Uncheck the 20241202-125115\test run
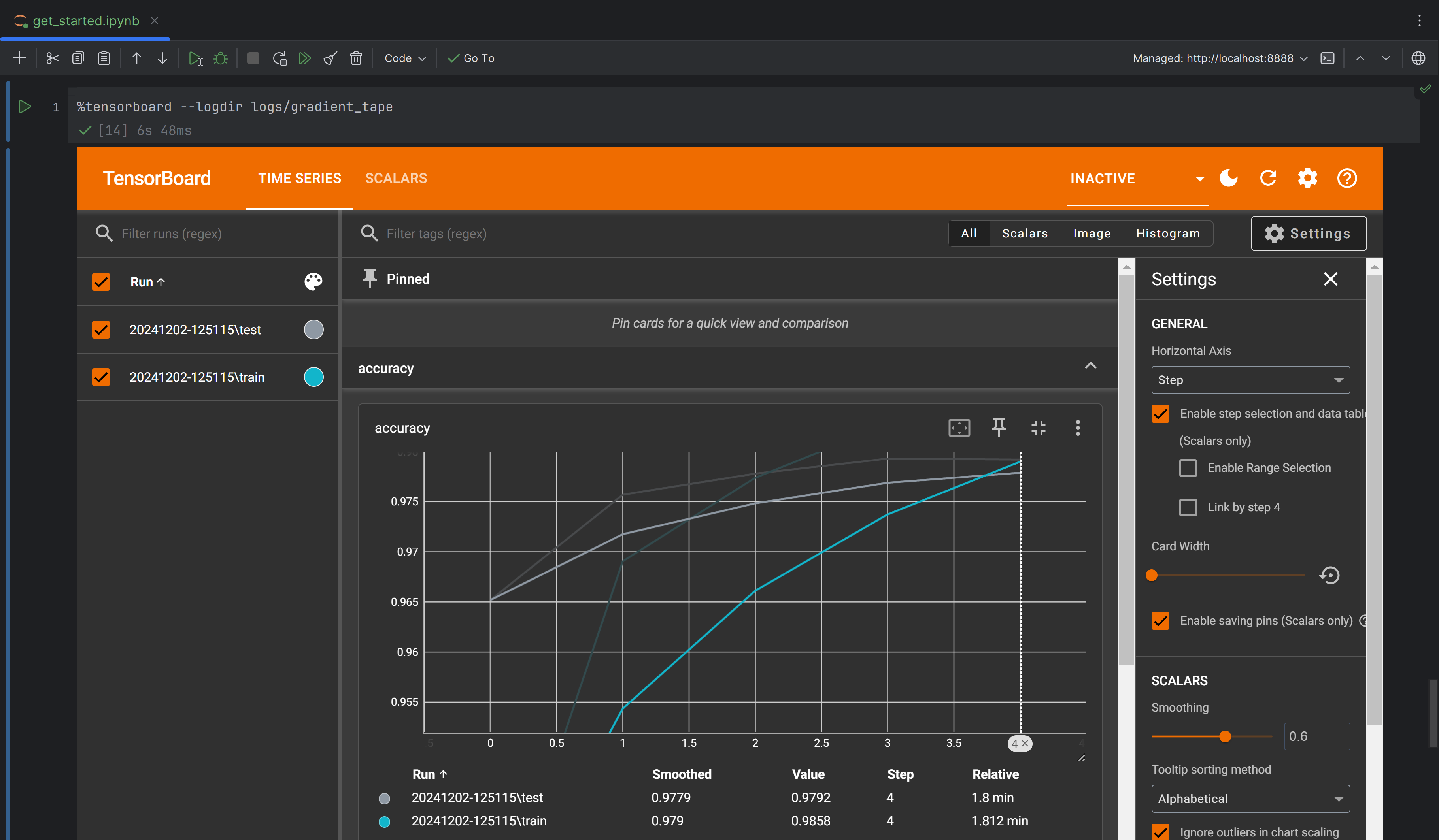This screenshot has height=840, width=1439. click(x=101, y=329)
